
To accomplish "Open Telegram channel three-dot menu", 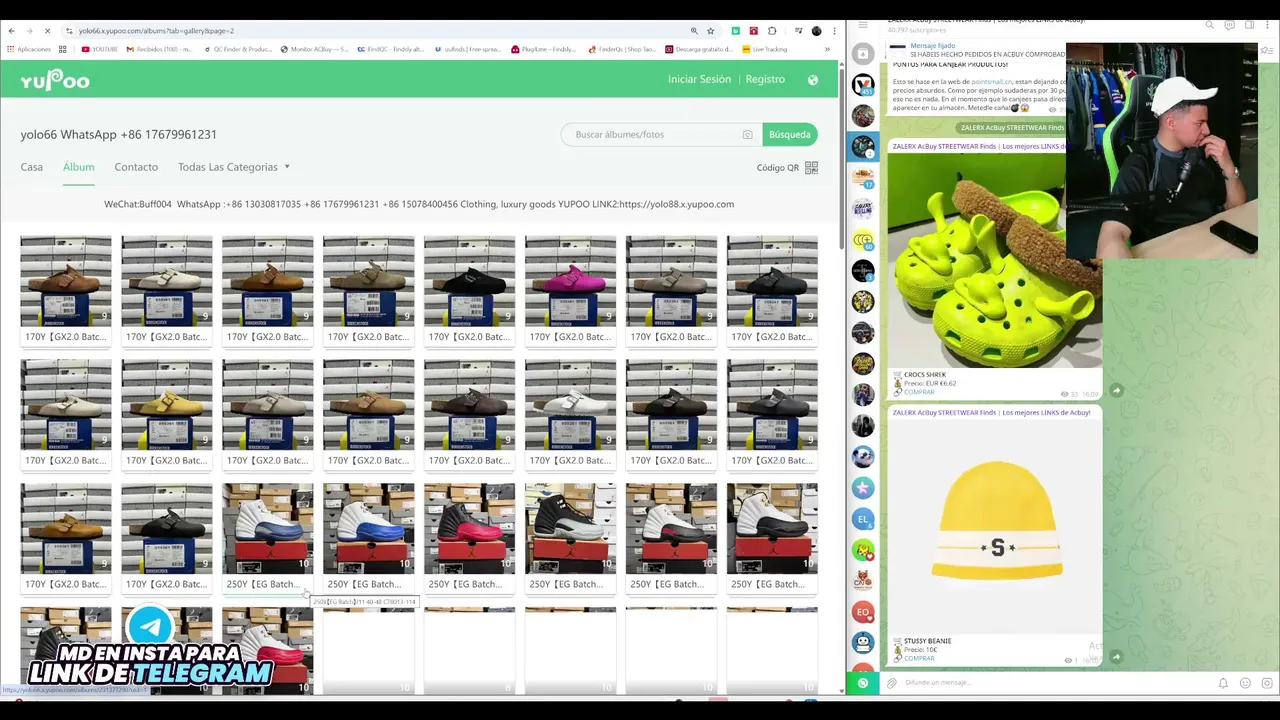I will click(x=1268, y=25).
